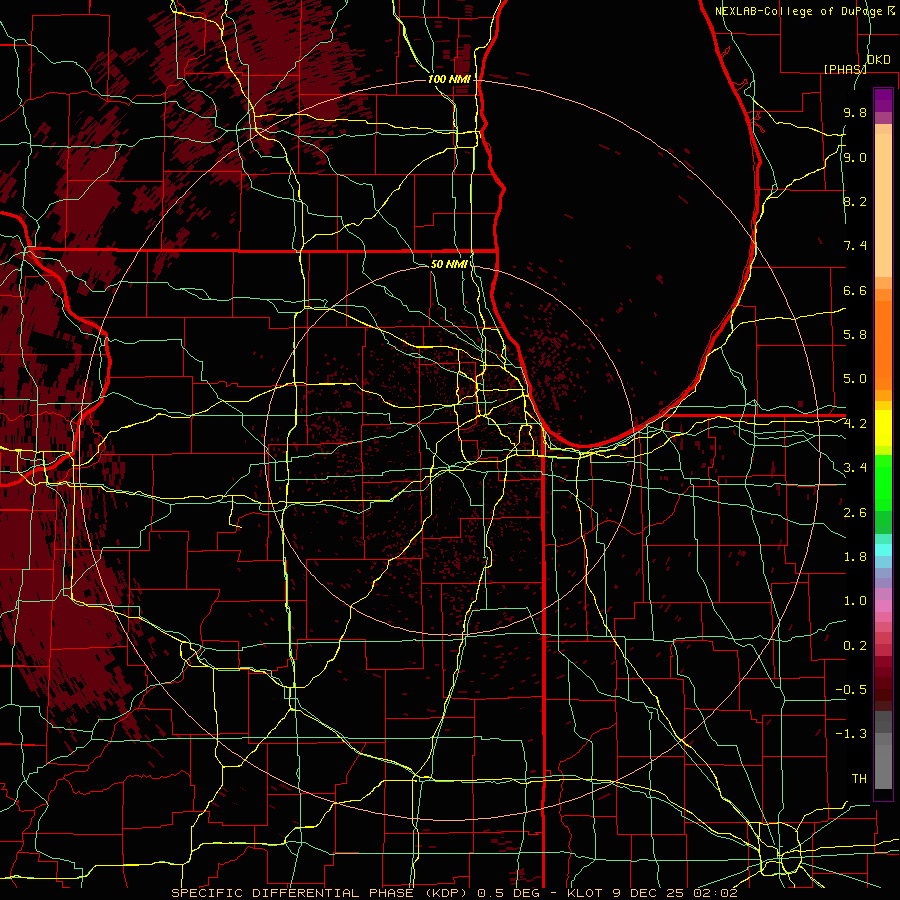The height and width of the screenshot is (900, 900).
Task: Pick the pink segment of the color scale
Action: tap(883, 606)
